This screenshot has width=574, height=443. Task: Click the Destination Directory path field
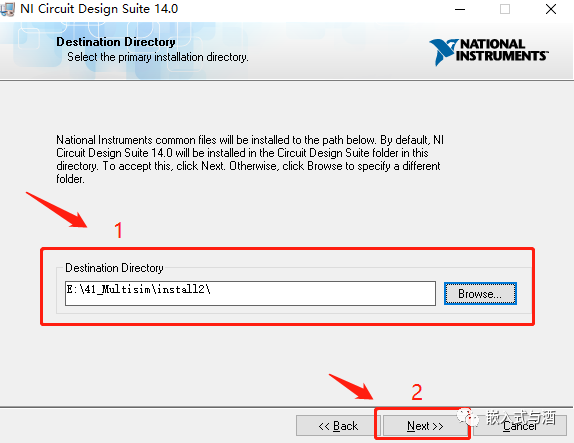pos(250,293)
